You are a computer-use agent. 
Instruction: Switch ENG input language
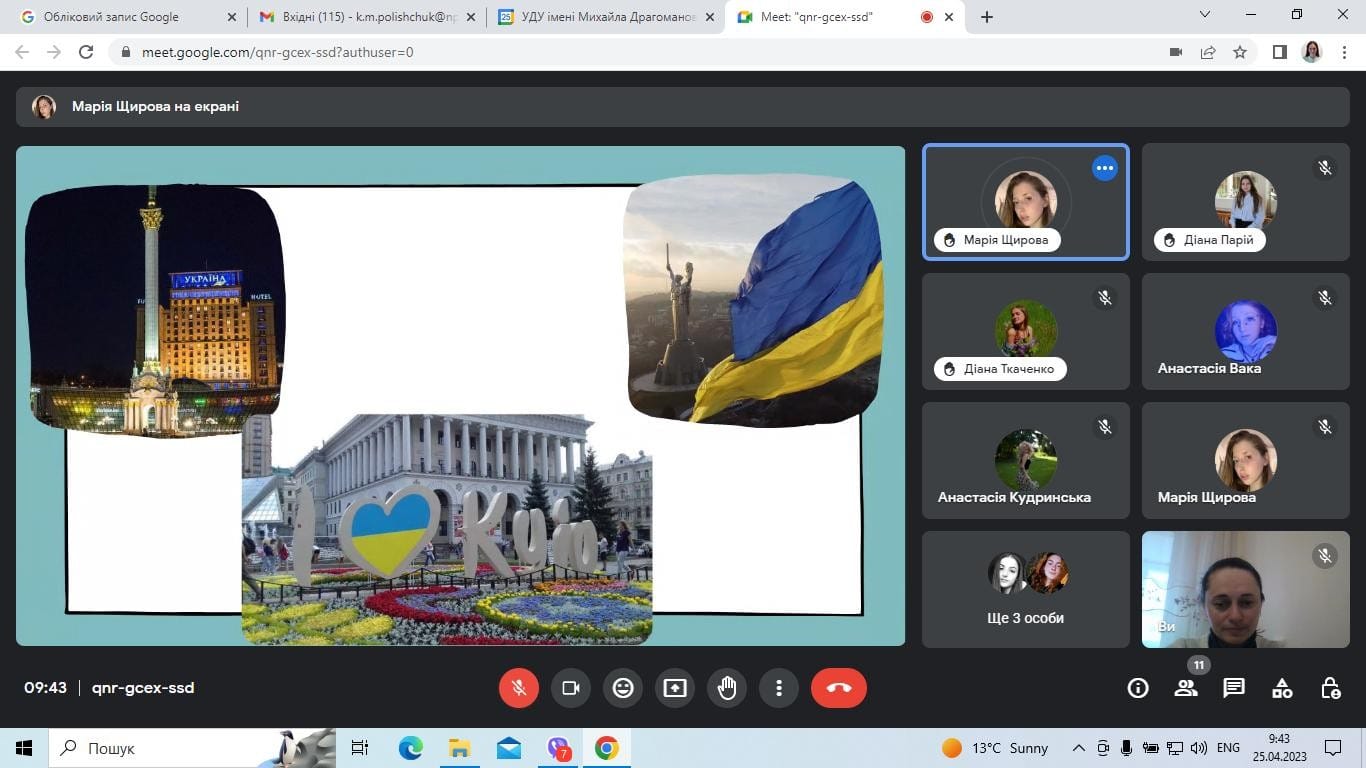coord(1228,748)
